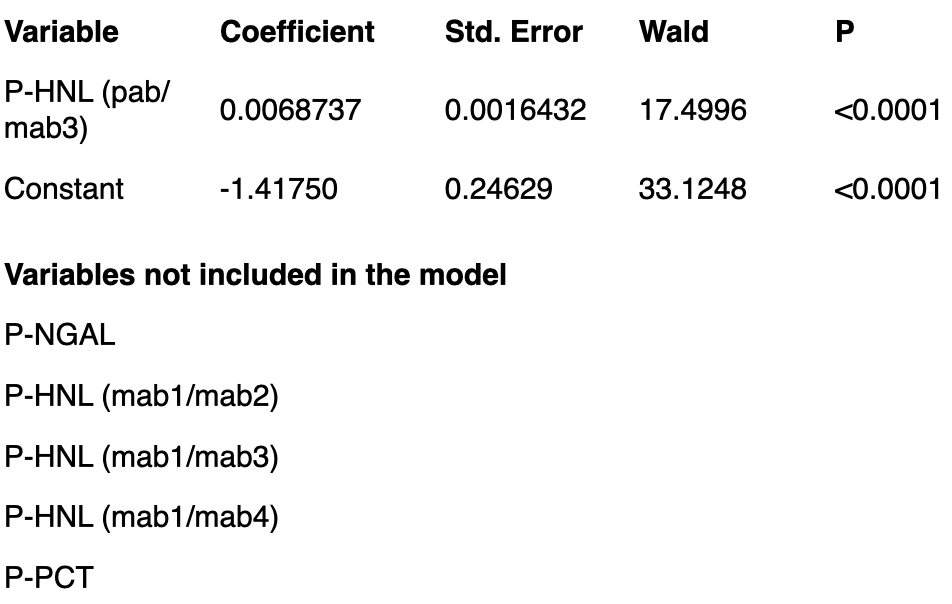Click the Variable column header
Screen dimensions: 952x604
coord(61,32)
